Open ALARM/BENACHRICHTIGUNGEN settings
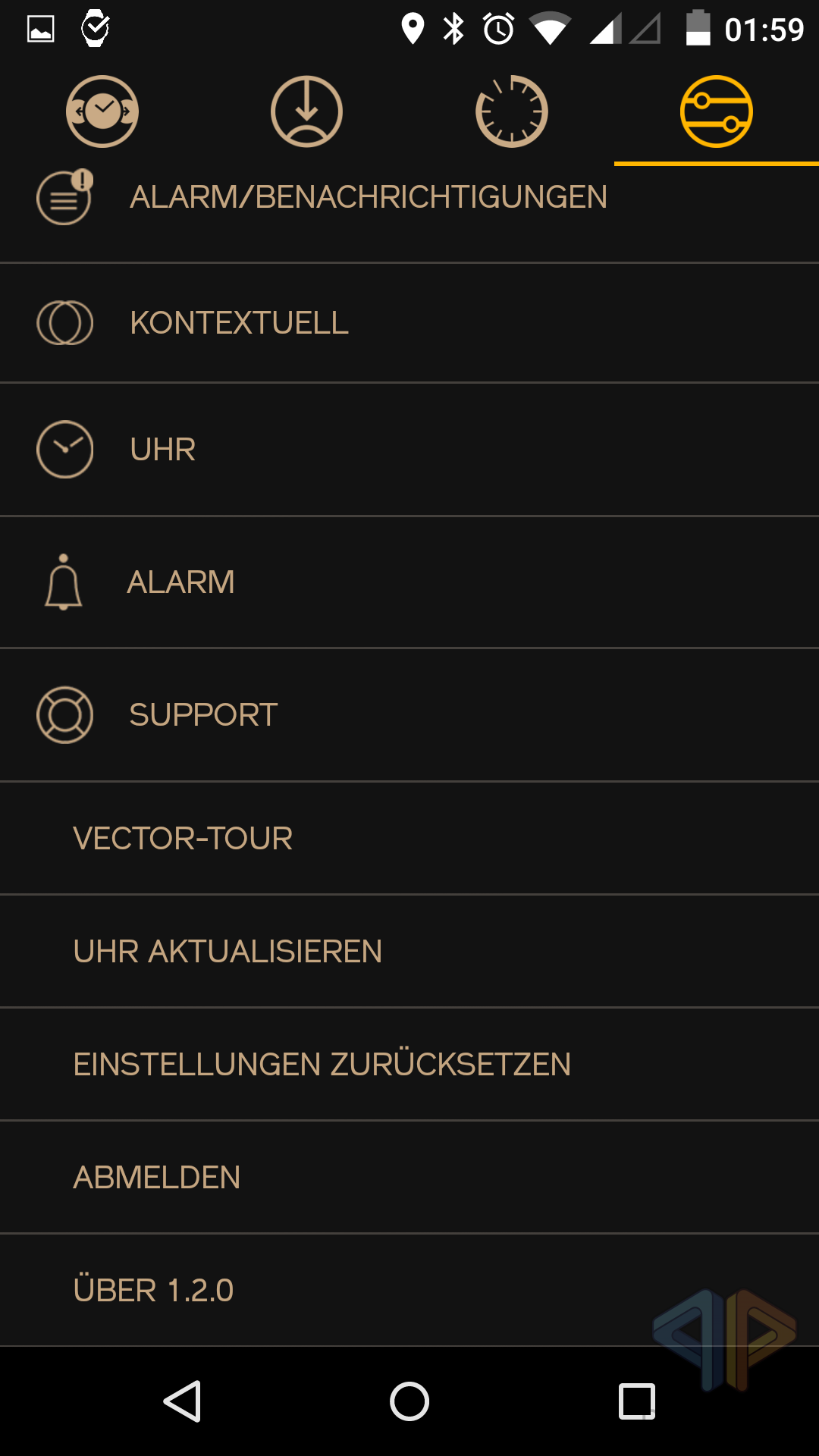 369,197
